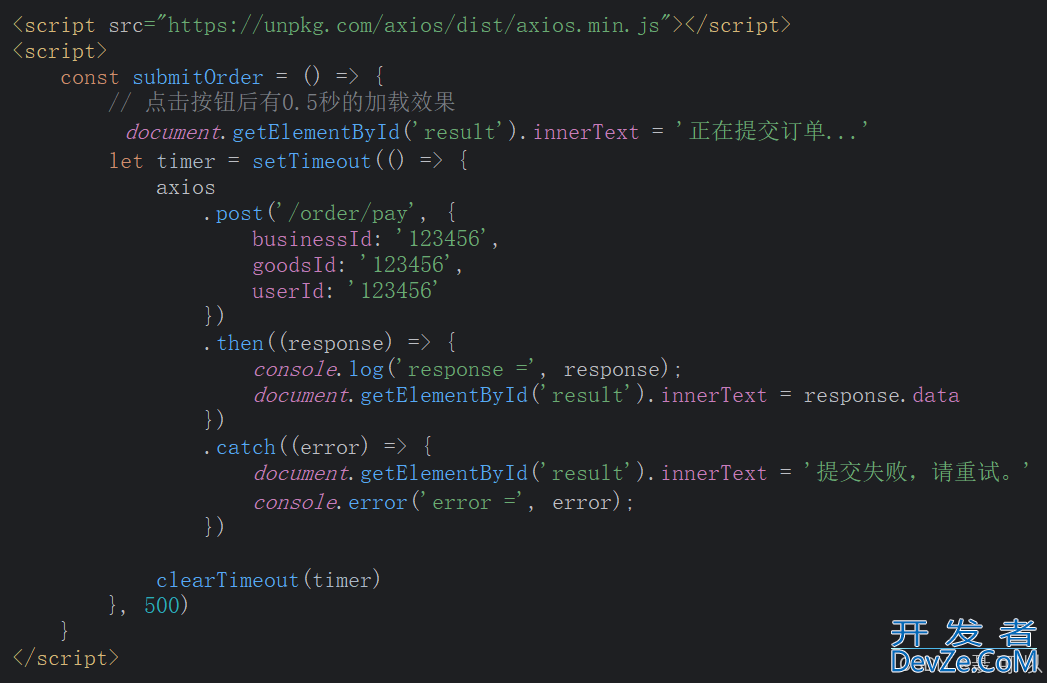This screenshot has width=1047, height=683.
Task: Click the DevZe.CoM watermark logo
Action: [x=964, y=646]
